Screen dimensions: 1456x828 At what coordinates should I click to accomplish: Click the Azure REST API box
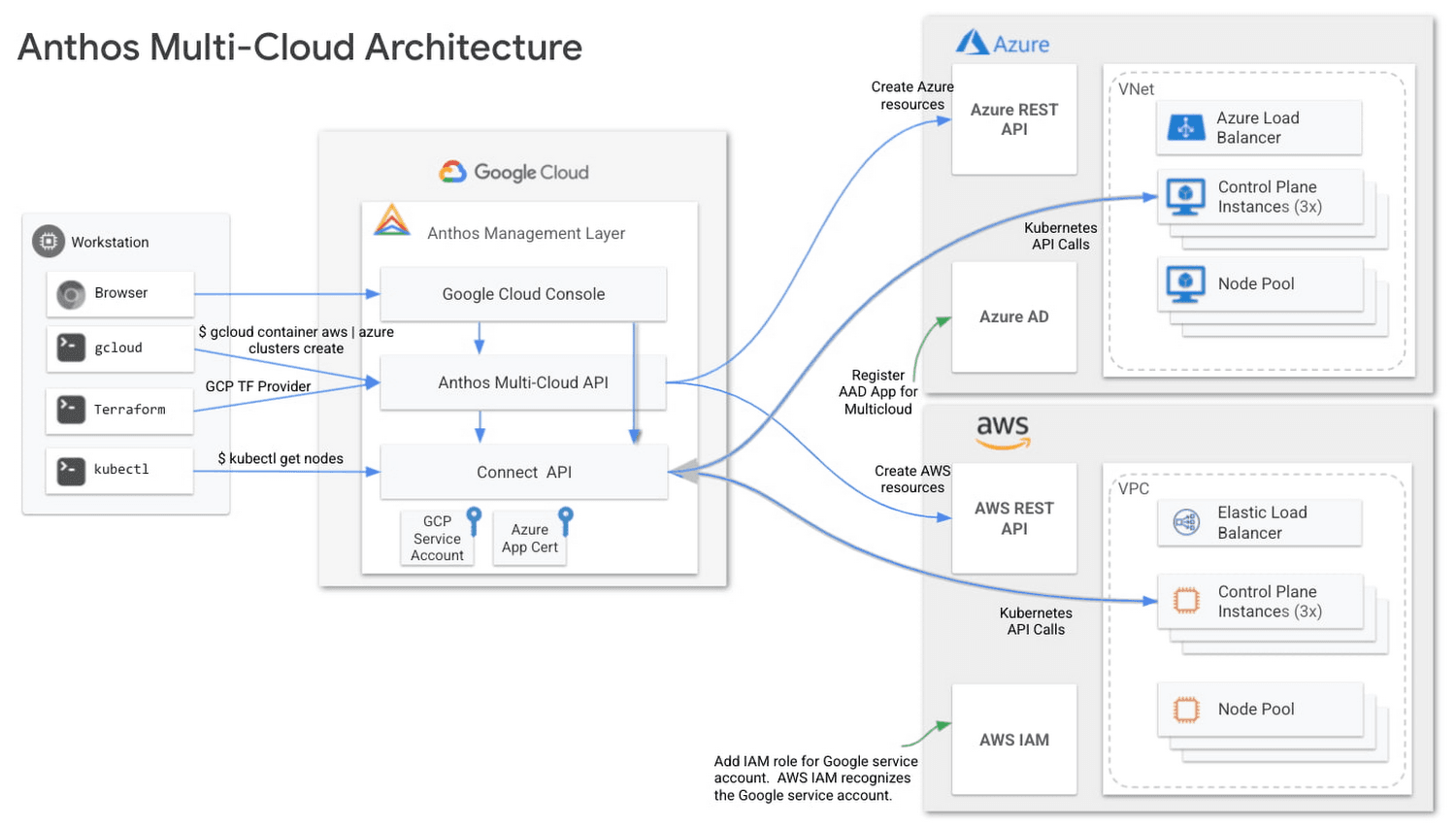[x=1014, y=119]
